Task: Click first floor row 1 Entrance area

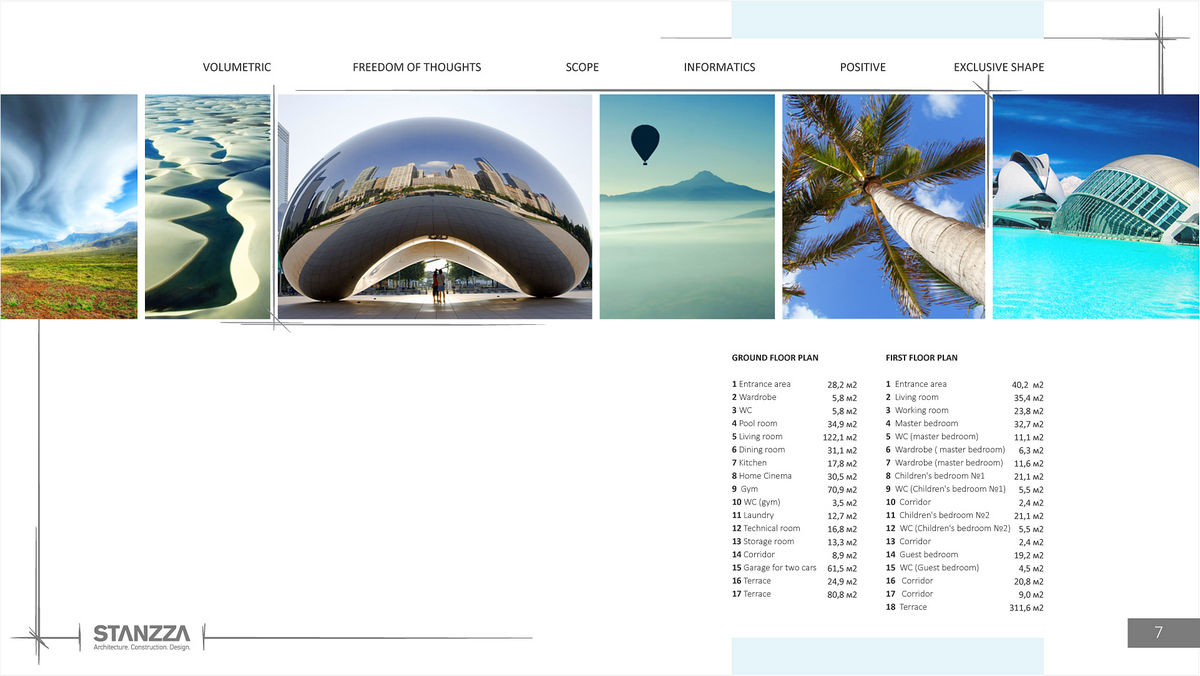Action: coord(964,384)
